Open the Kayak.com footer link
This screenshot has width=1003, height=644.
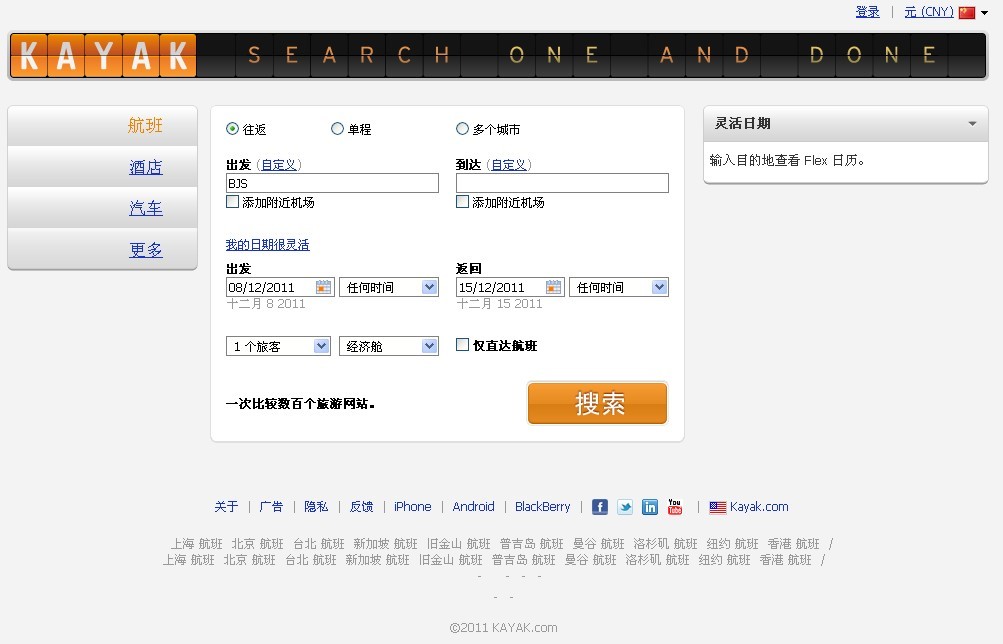tap(759, 507)
